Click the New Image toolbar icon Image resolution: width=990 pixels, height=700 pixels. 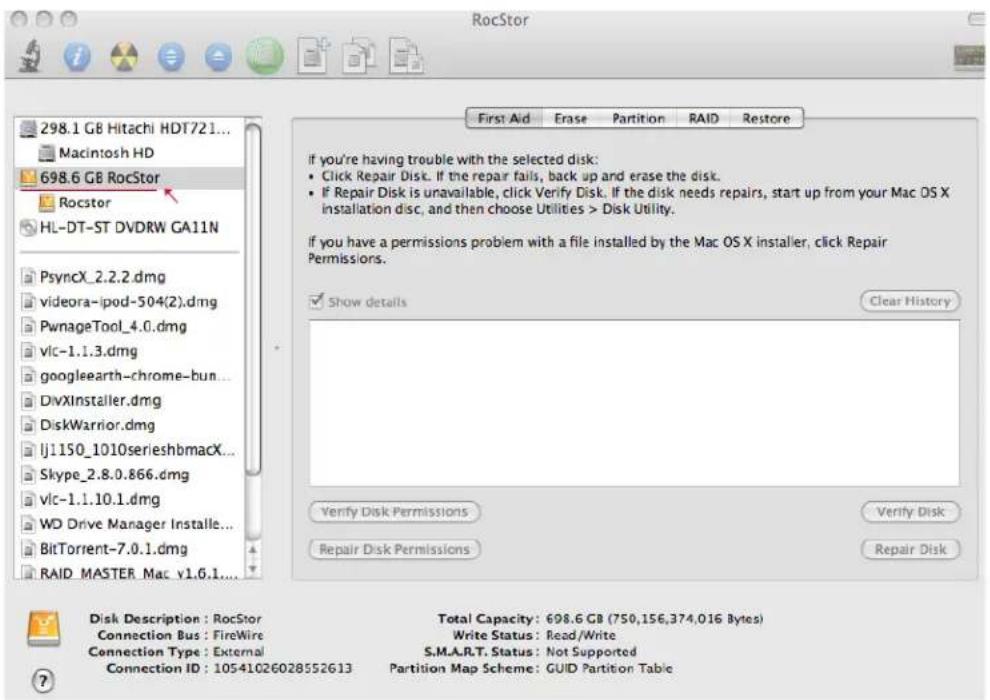click(314, 56)
